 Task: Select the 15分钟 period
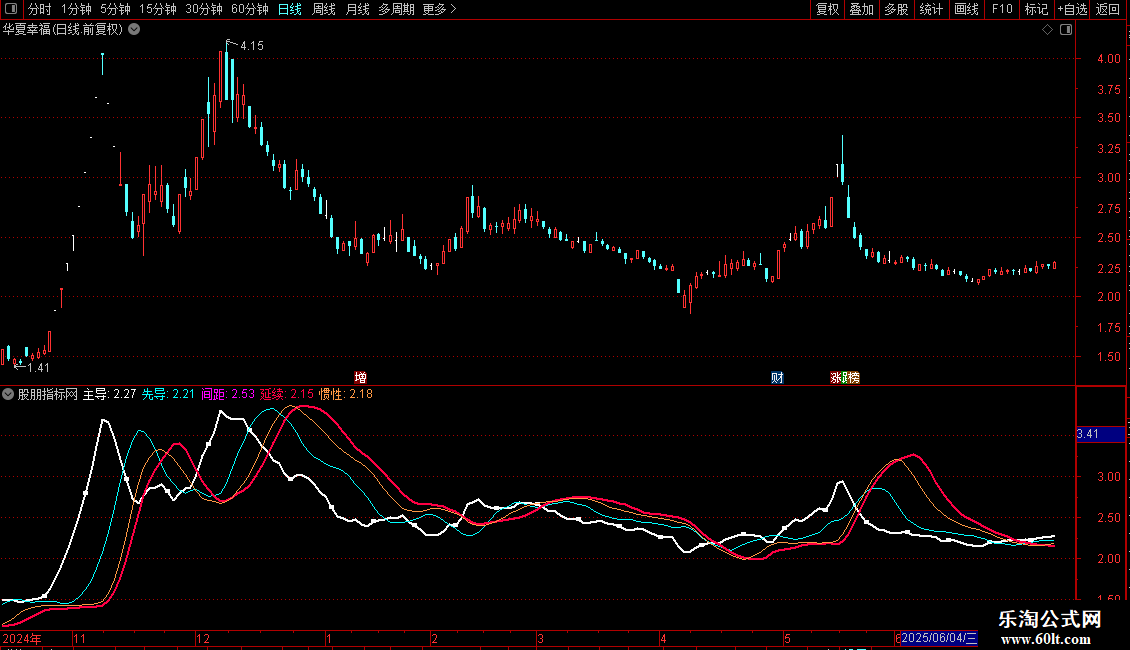pos(158,9)
